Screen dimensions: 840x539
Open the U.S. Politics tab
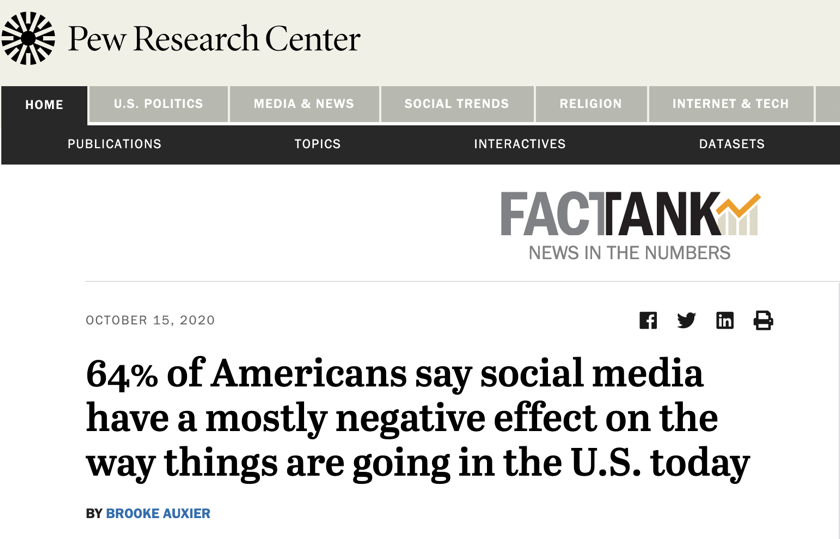coord(158,104)
